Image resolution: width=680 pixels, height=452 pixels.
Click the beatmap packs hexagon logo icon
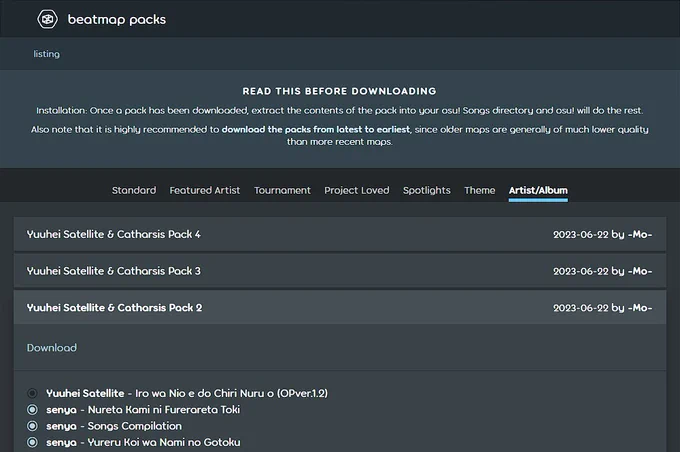click(x=47, y=19)
